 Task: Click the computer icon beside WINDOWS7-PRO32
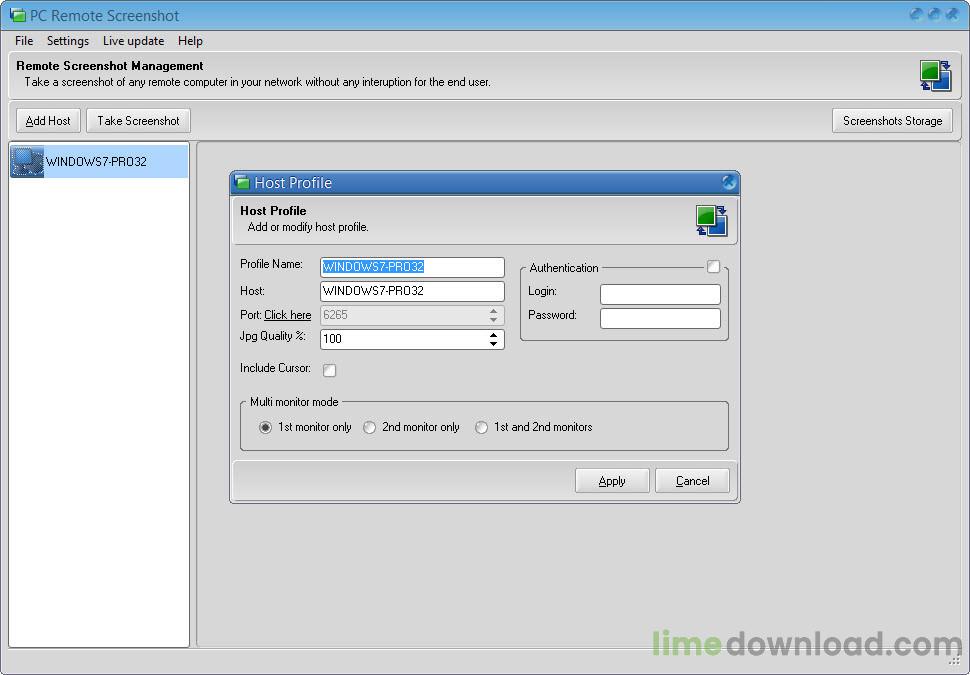pos(25,161)
